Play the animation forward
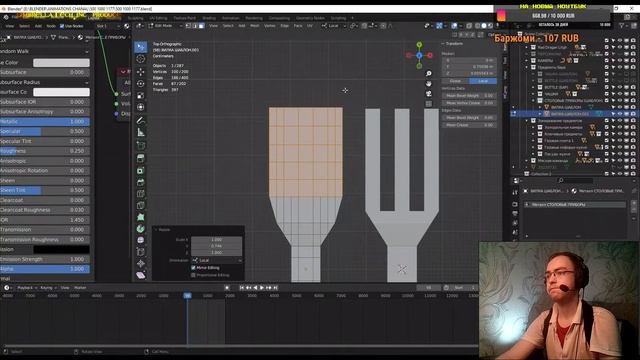This screenshot has width=640, height=360. 262,288
